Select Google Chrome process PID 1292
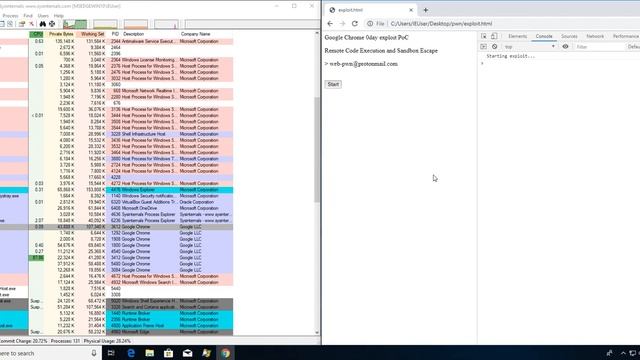The width and height of the screenshot is (640, 360). point(116,233)
